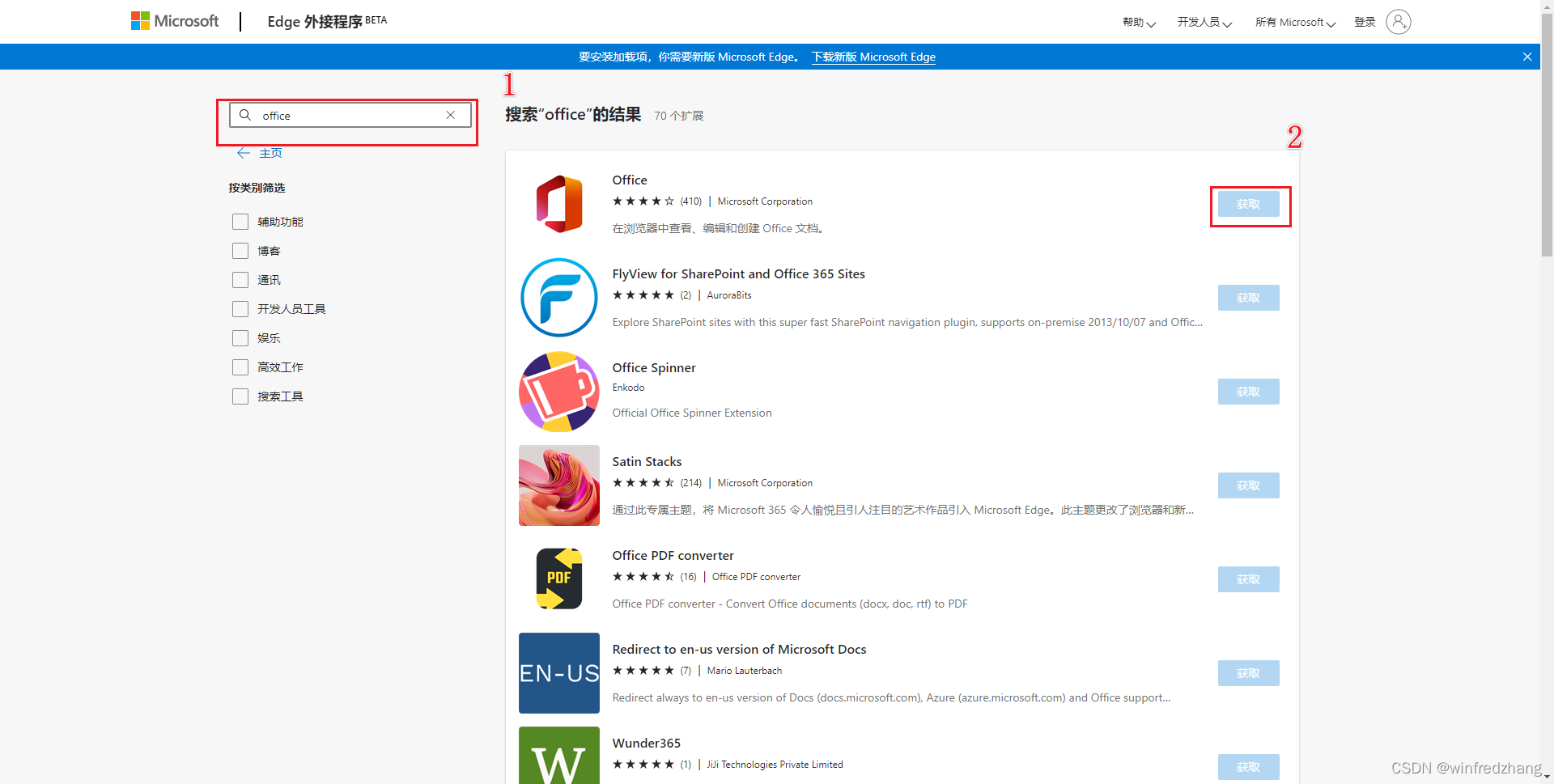Check the 娱乐 category filter
Screen dimensions: 1554x784
(240, 338)
